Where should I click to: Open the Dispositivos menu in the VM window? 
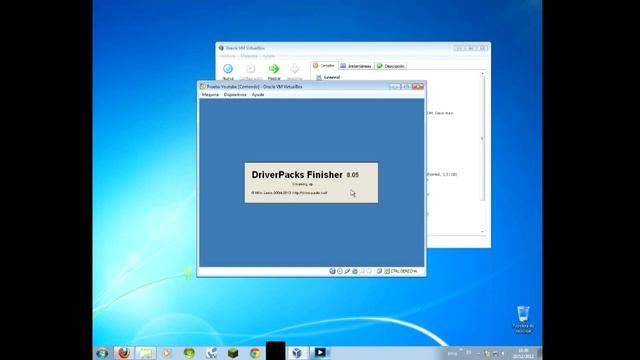tap(235, 95)
